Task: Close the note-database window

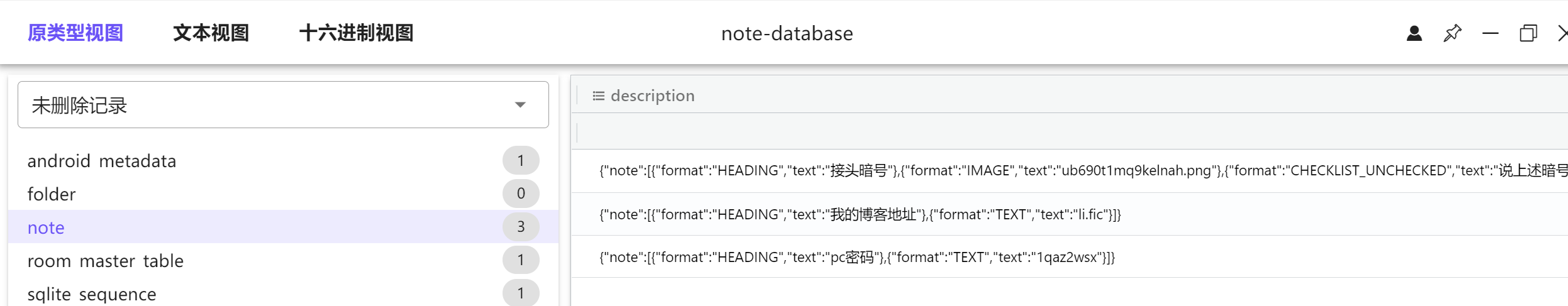Action: pos(1562,33)
